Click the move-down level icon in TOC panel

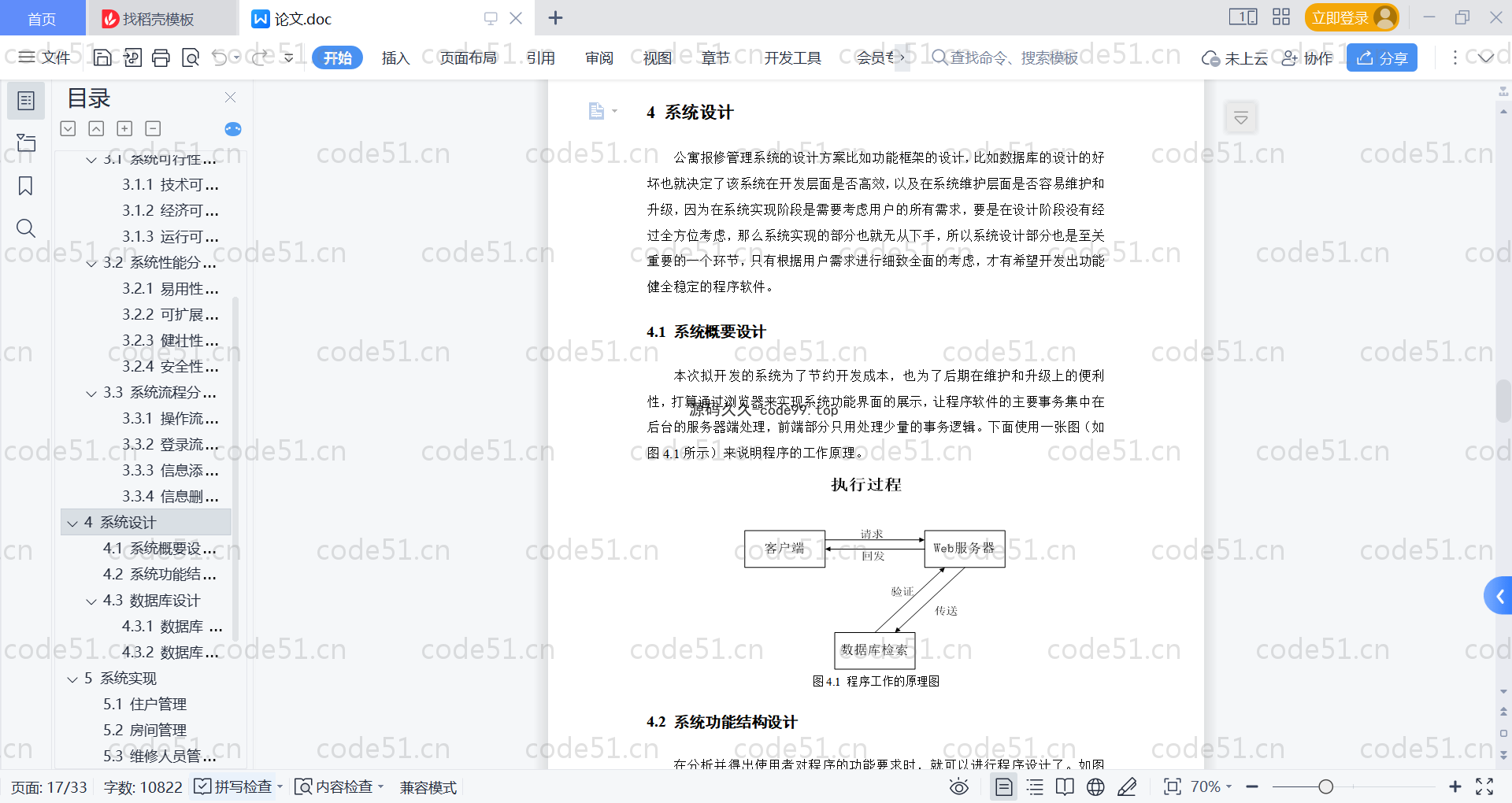pyautogui.click(x=68, y=128)
